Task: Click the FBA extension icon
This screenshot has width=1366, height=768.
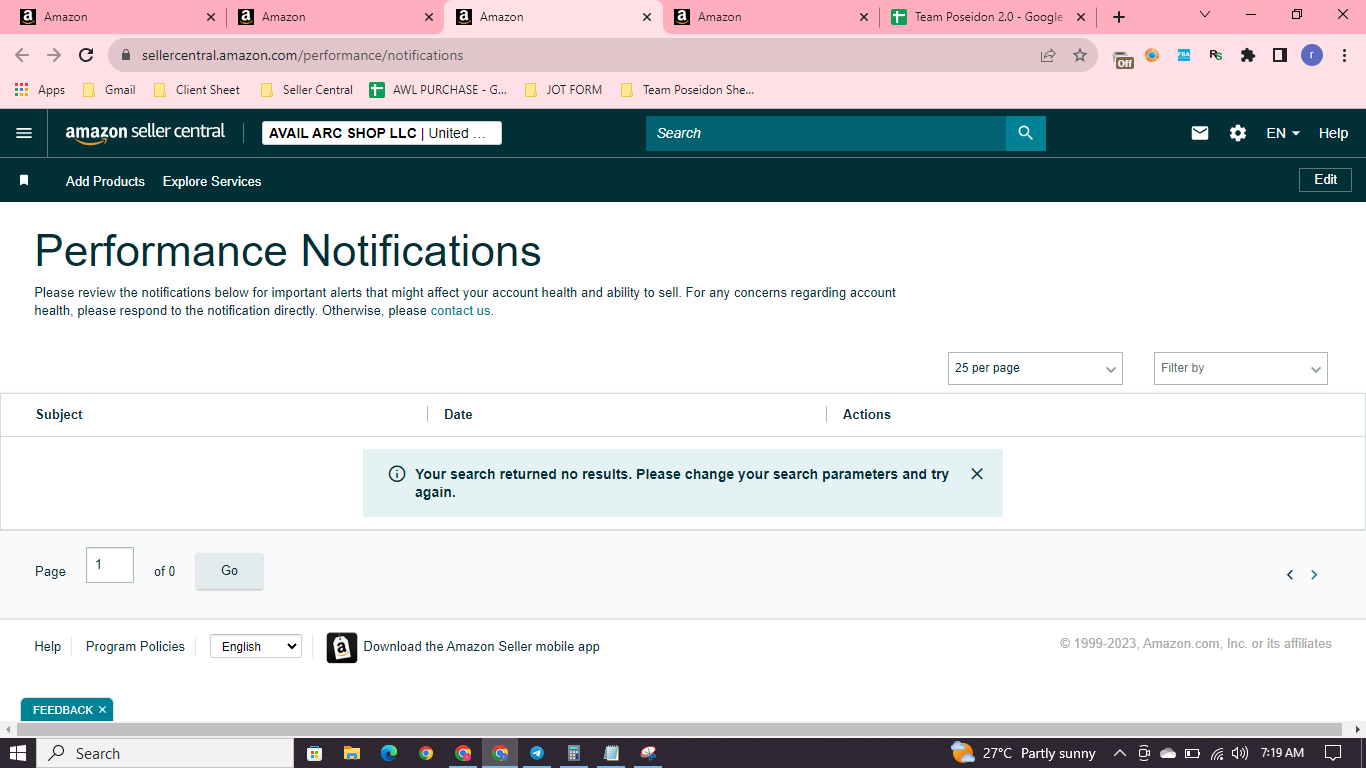Action: point(1184,55)
